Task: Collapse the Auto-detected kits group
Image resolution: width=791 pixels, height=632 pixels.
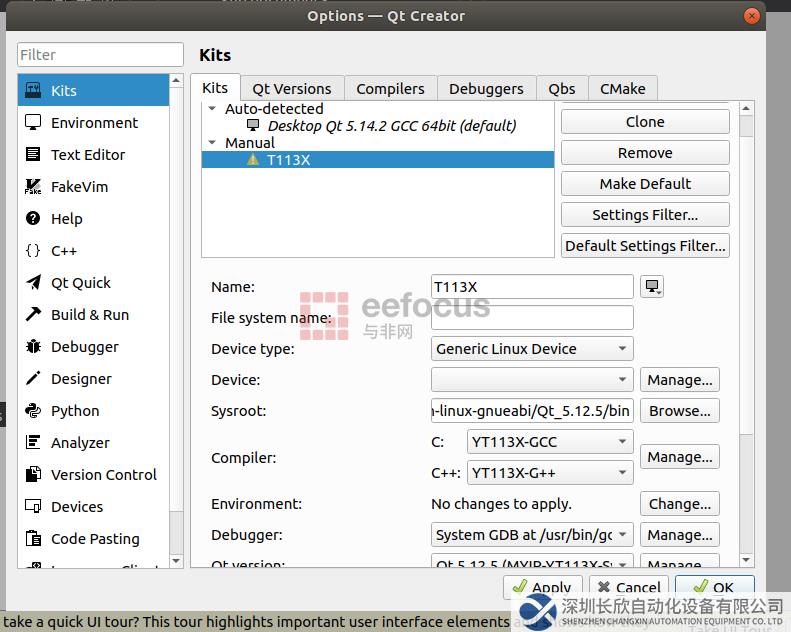Action: (212, 108)
